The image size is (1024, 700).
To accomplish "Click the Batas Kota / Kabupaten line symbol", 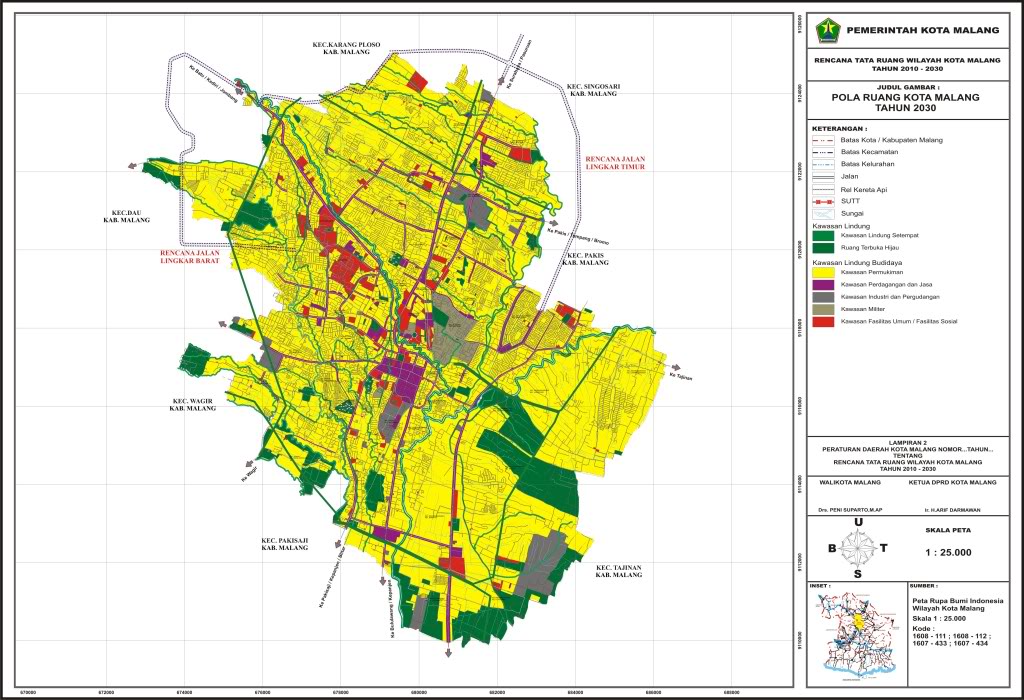I will point(824,140).
